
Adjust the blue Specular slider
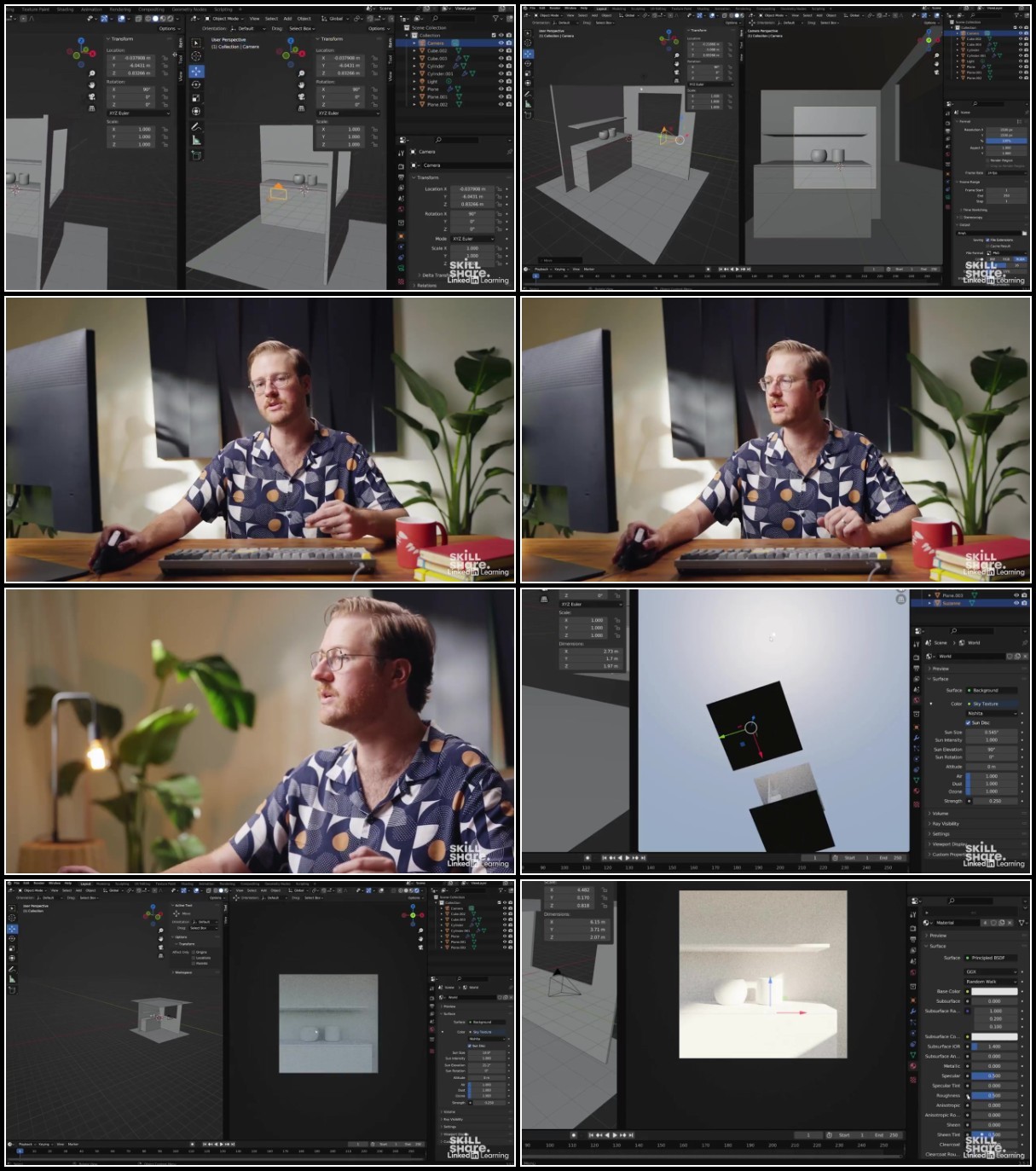[995, 1075]
